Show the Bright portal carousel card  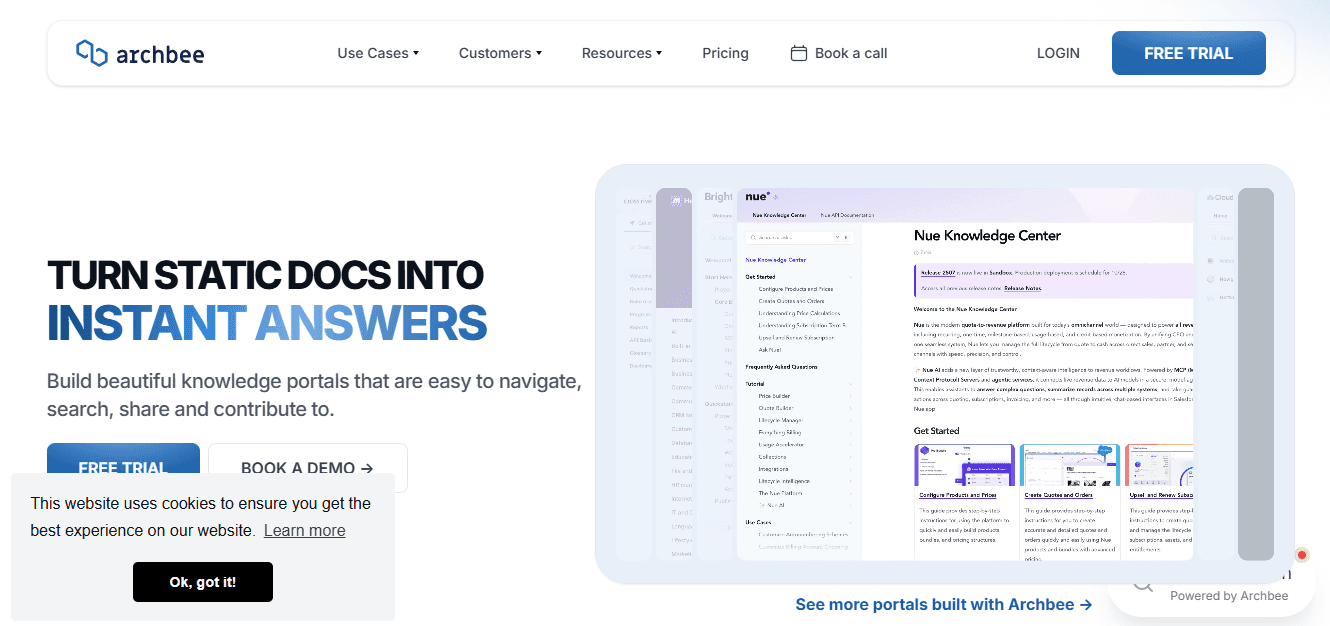718,375
